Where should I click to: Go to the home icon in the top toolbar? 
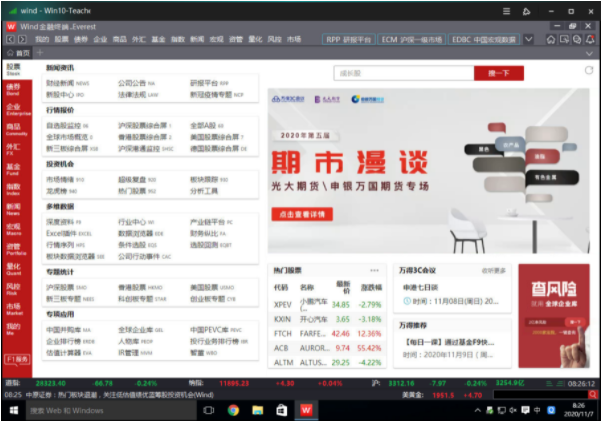pyautogui.click(x=550, y=39)
